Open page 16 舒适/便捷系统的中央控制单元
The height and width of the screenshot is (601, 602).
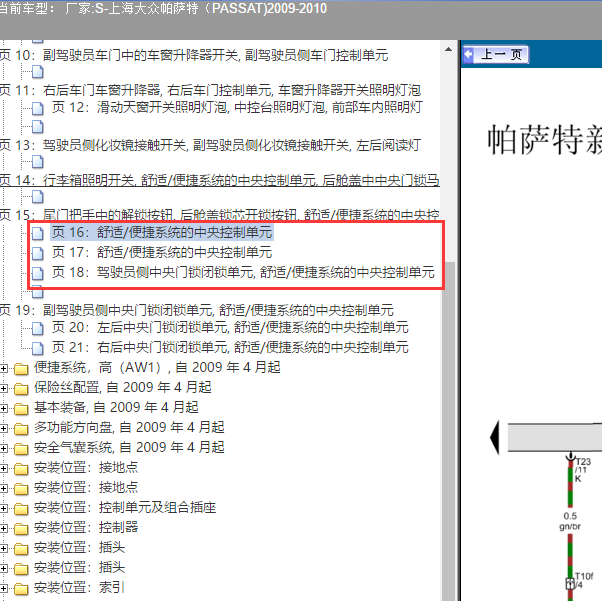162,232
